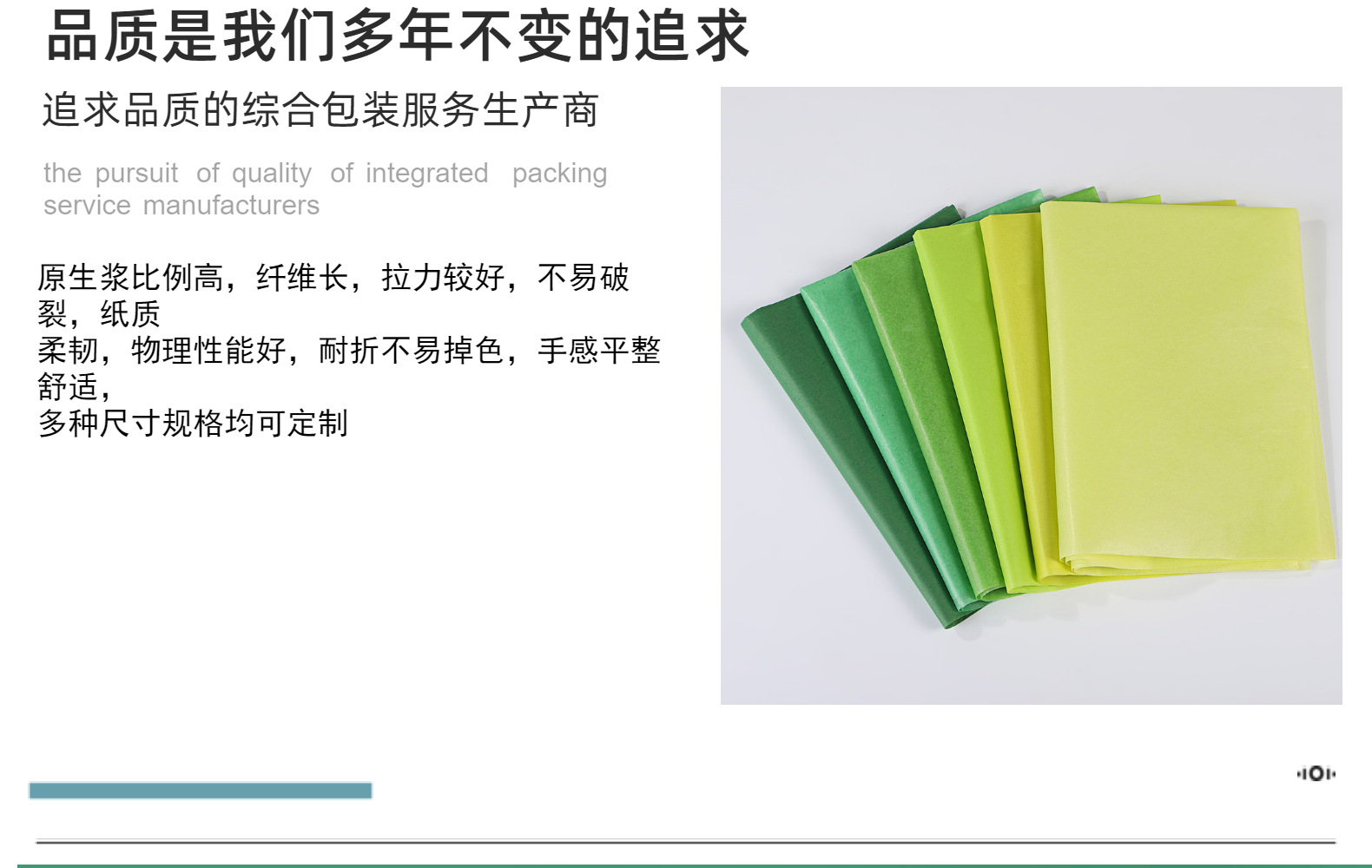The width and height of the screenshot is (1372, 868).
Task: Open the green tissue paper product photo
Action: pos(1031,395)
